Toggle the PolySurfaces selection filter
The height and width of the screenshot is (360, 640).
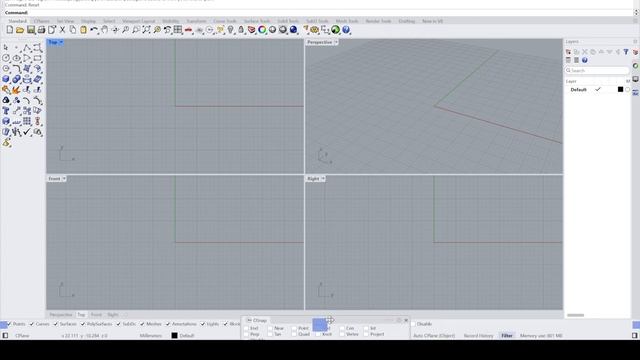[96, 324]
